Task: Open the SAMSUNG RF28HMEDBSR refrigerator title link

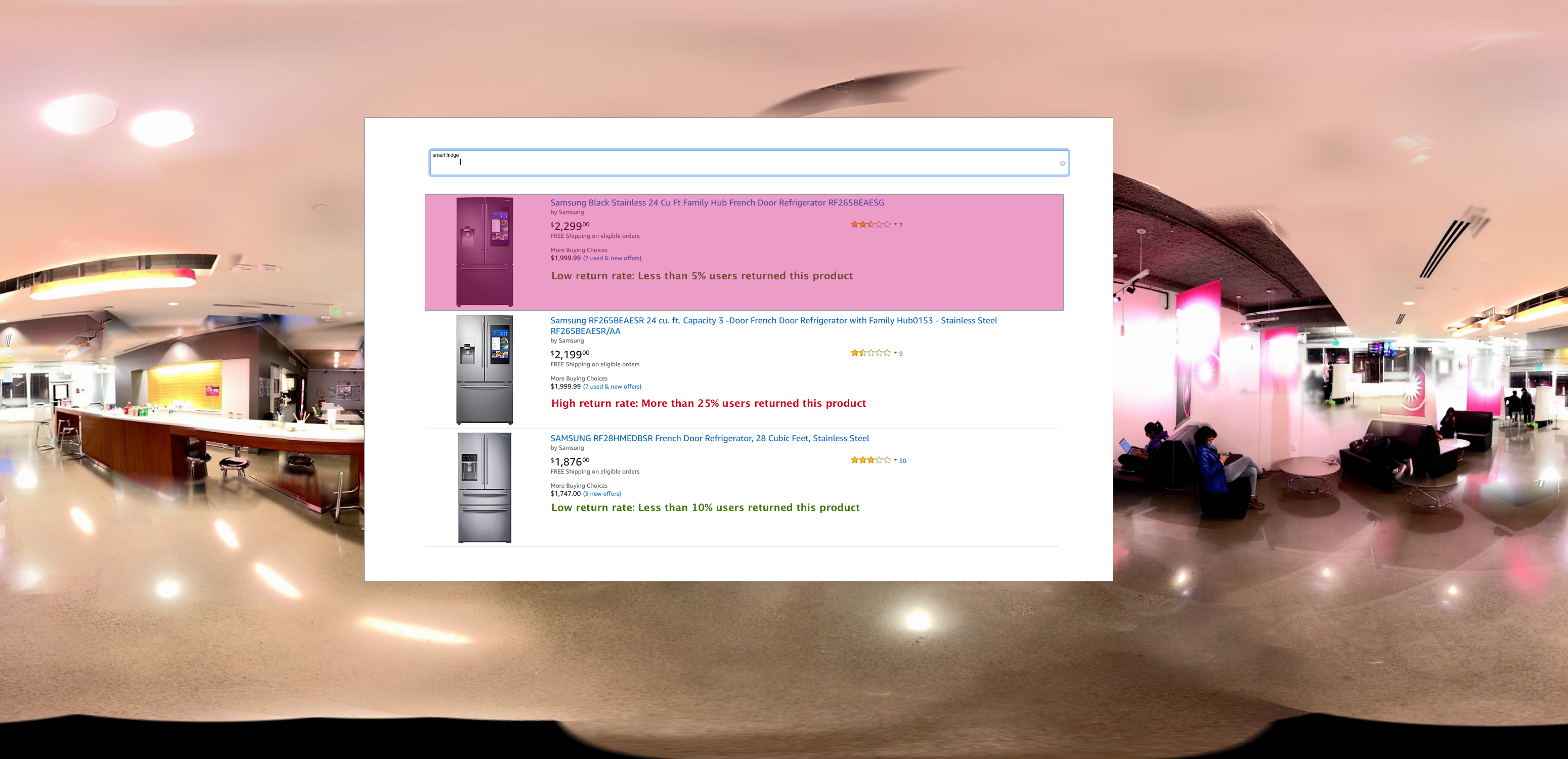Action: 709,438
